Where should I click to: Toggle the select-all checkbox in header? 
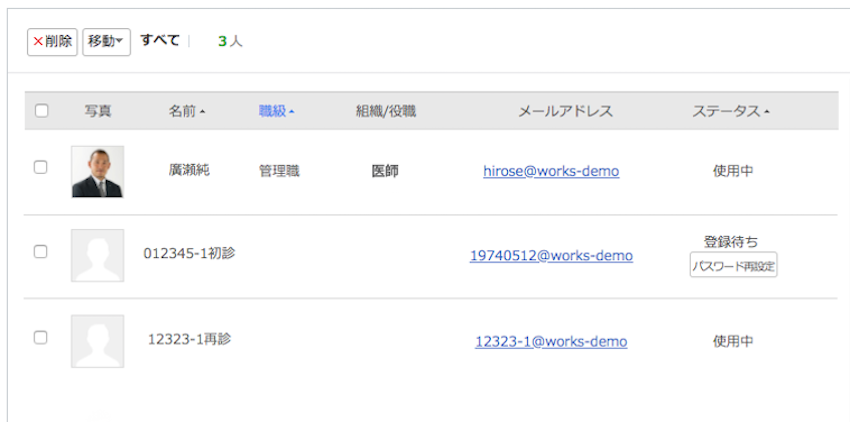click(x=41, y=111)
